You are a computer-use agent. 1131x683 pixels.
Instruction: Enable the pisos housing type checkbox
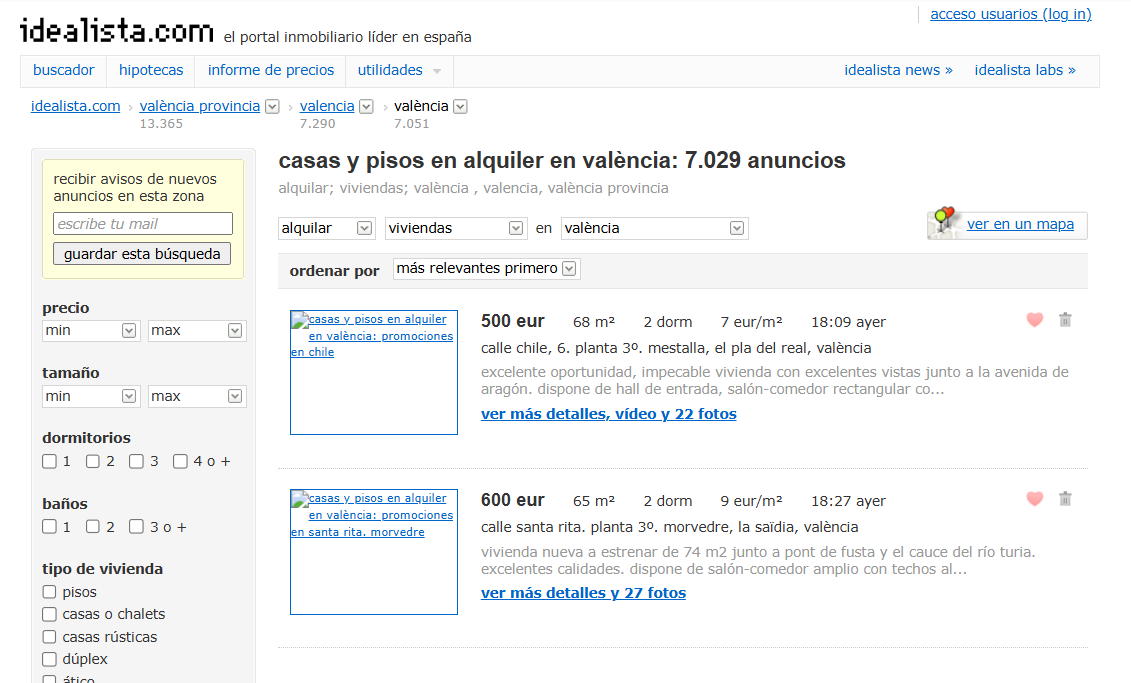(x=50, y=592)
